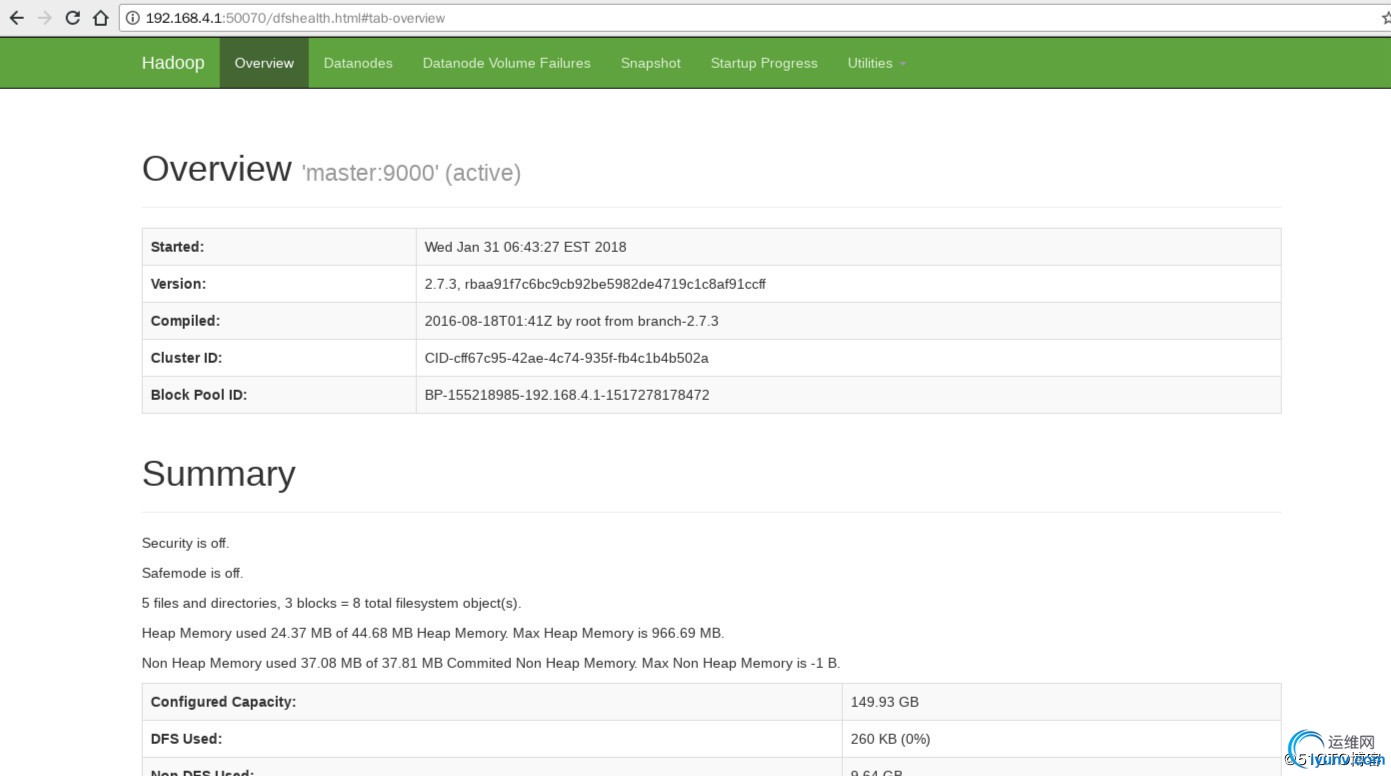Click the Summary heading
The width and height of the screenshot is (1391, 776).
tap(219, 474)
